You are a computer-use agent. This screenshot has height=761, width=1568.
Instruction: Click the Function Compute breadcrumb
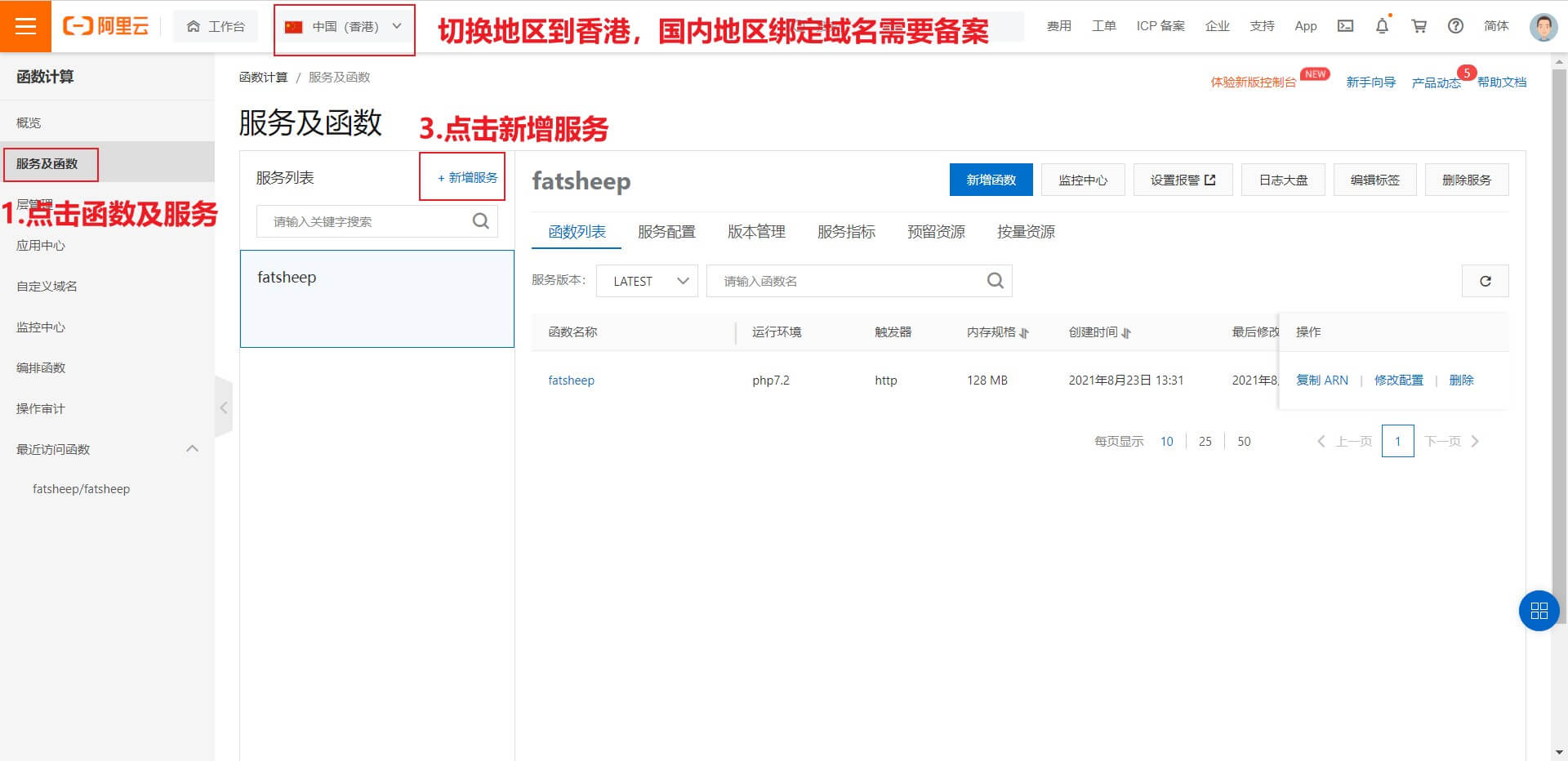(263, 78)
